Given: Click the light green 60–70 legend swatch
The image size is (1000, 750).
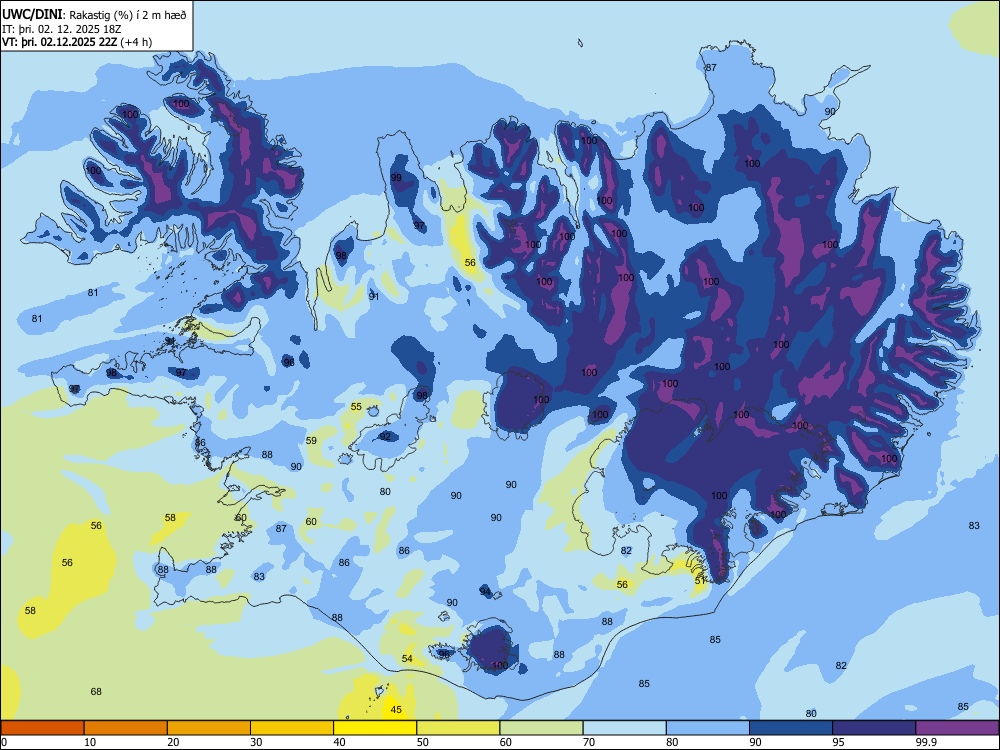Looking at the screenshot, I should pyautogui.click(x=541, y=728).
